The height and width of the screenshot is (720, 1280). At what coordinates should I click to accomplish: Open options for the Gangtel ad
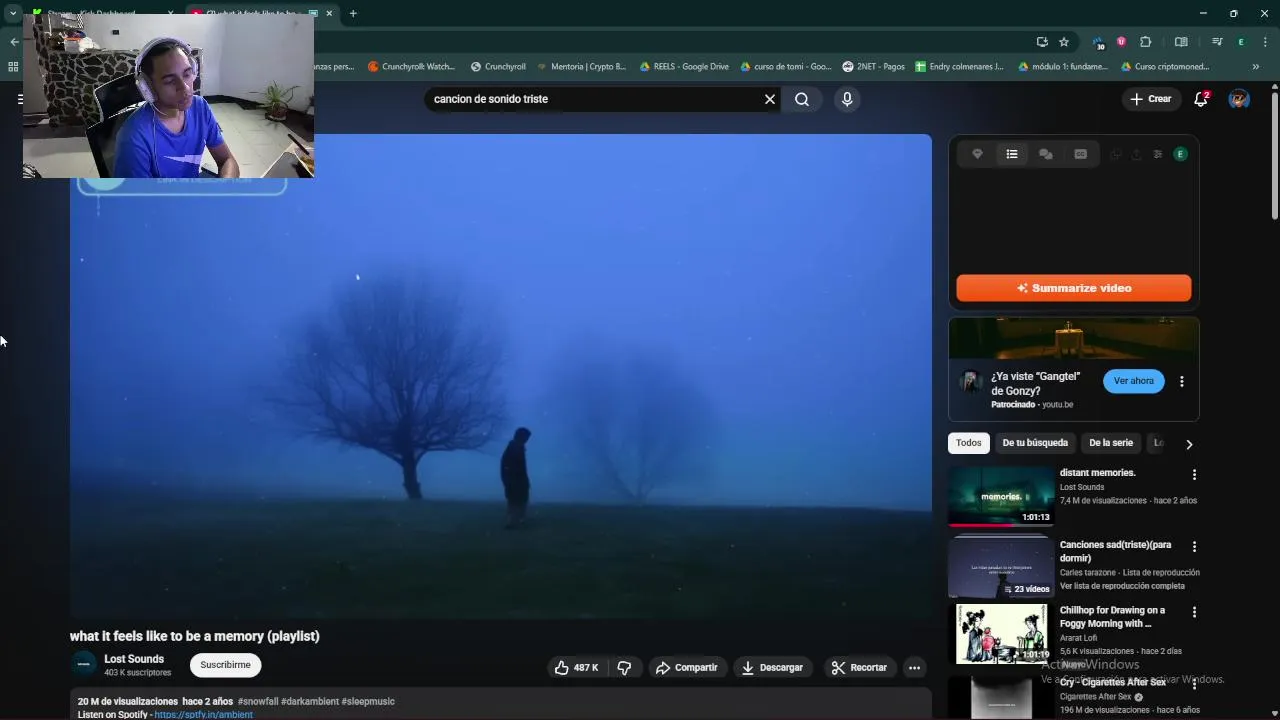(x=1182, y=381)
